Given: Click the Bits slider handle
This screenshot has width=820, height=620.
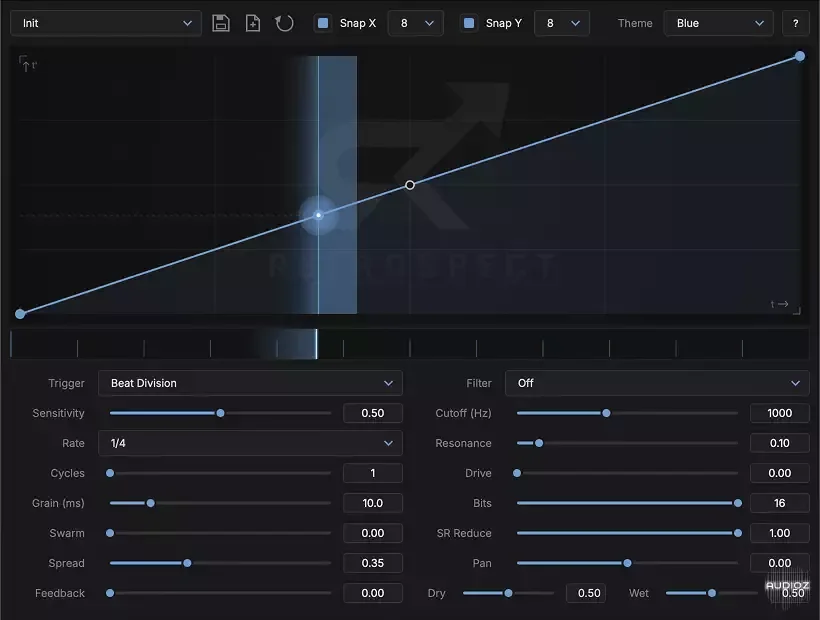Looking at the screenshot, I should click(738, 503).
